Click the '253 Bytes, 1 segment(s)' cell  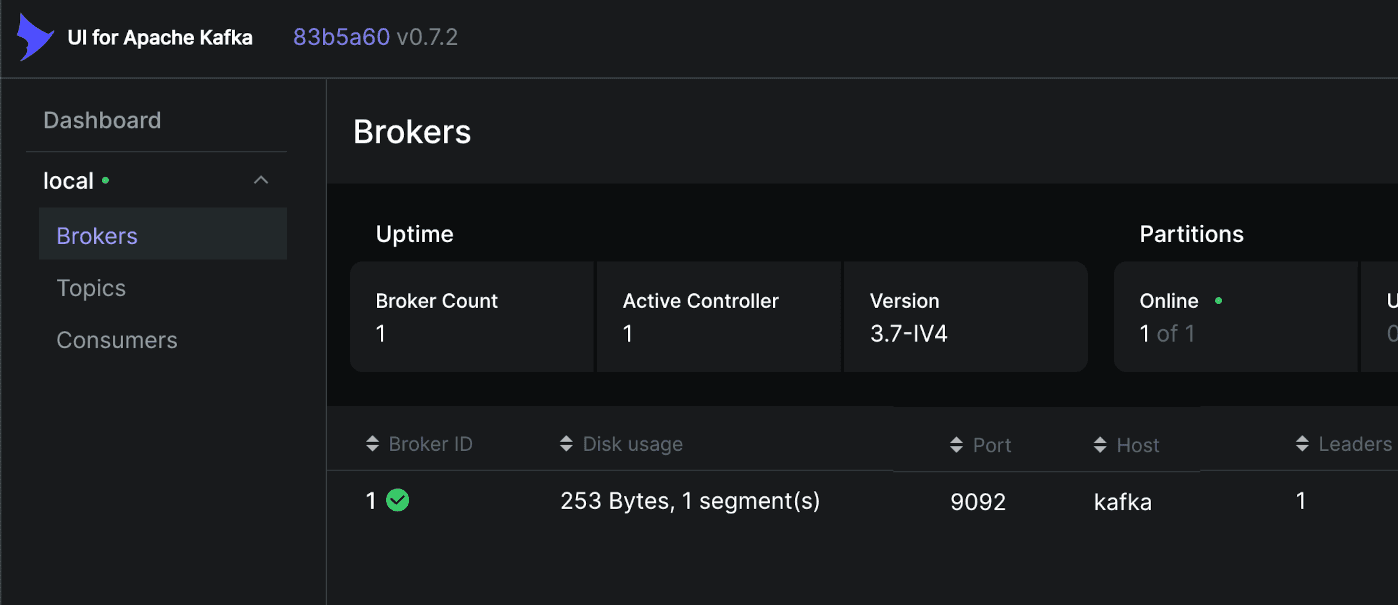[x=690, y=501]
